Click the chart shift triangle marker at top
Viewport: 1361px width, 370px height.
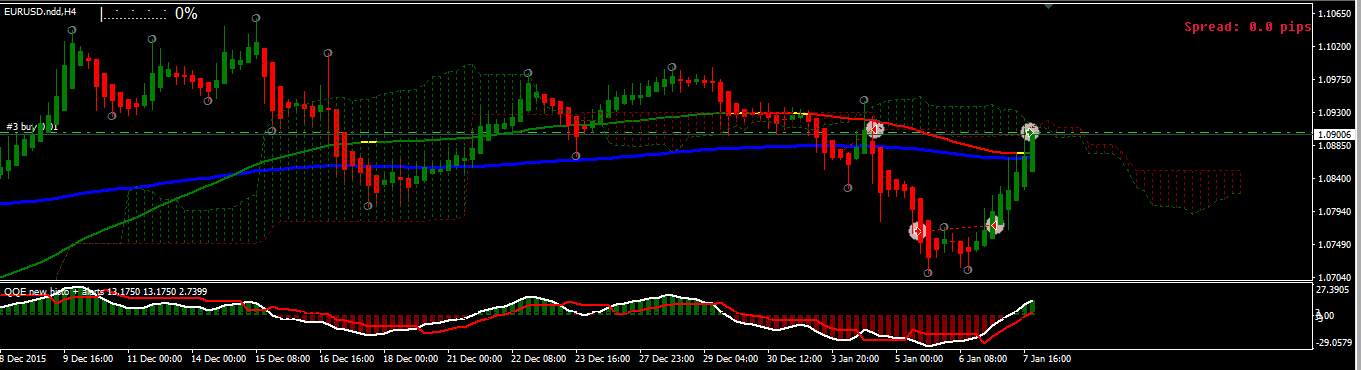pos(1048,5)
